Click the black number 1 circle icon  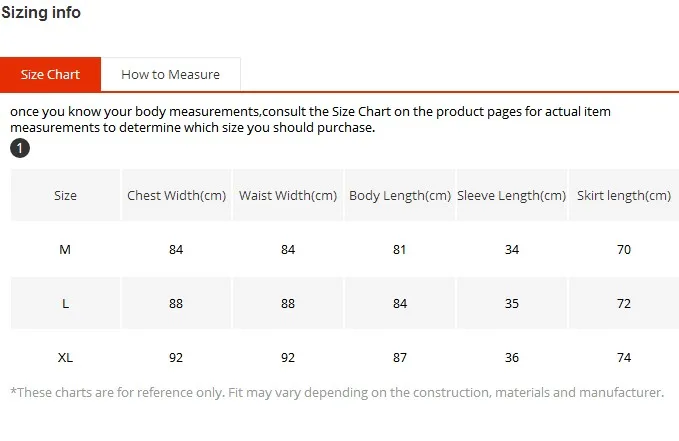tap(20, 148)
